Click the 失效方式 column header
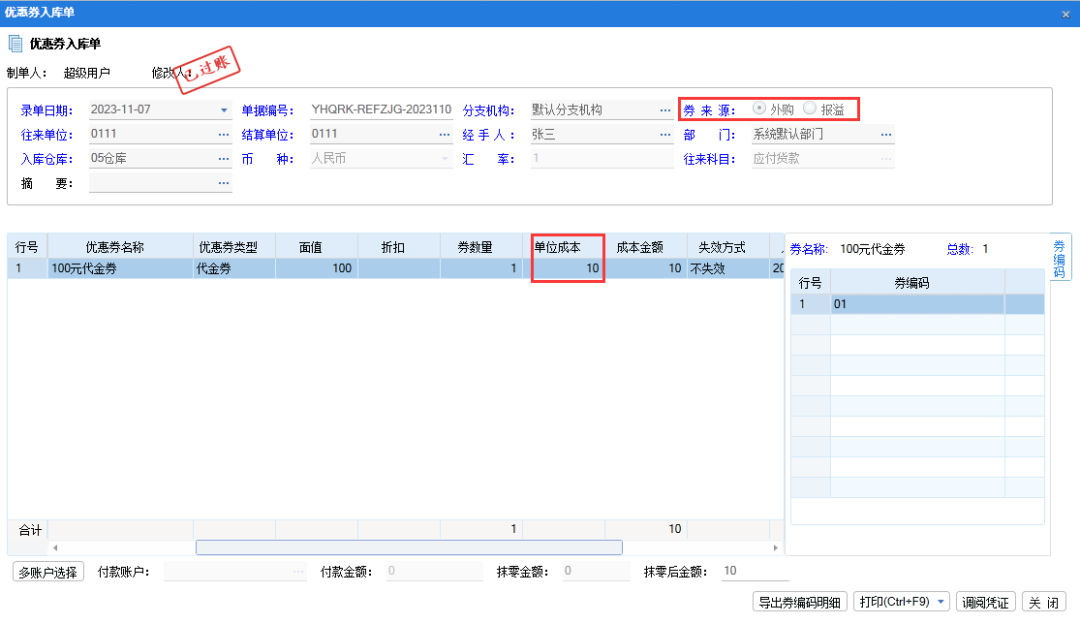The height and width of the screenshot is (624, 1080). point(728,247)
